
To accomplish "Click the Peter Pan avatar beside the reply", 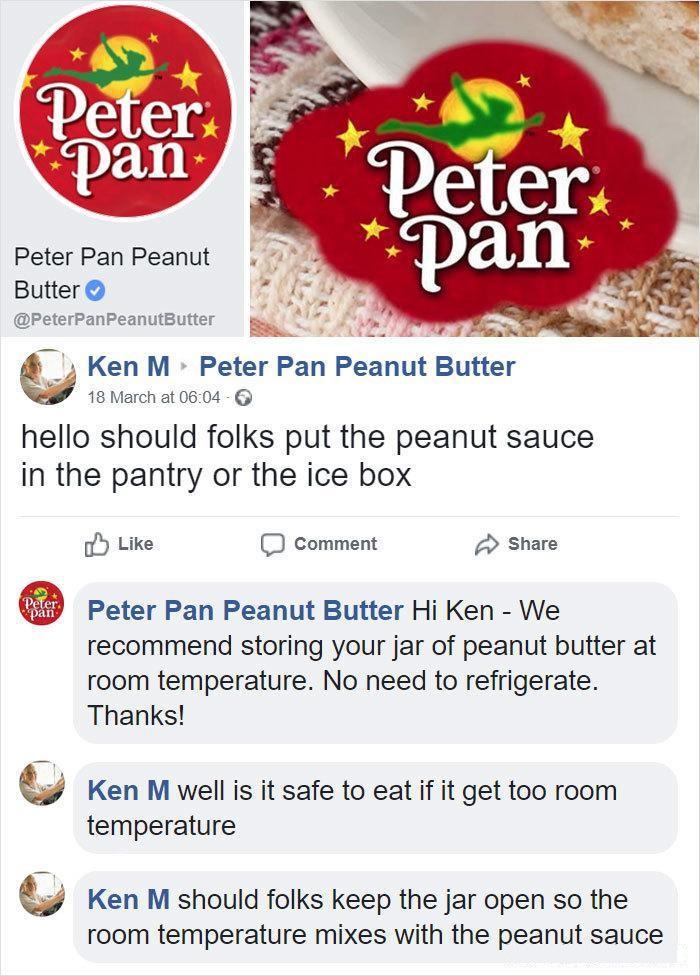I will point(41,603).
